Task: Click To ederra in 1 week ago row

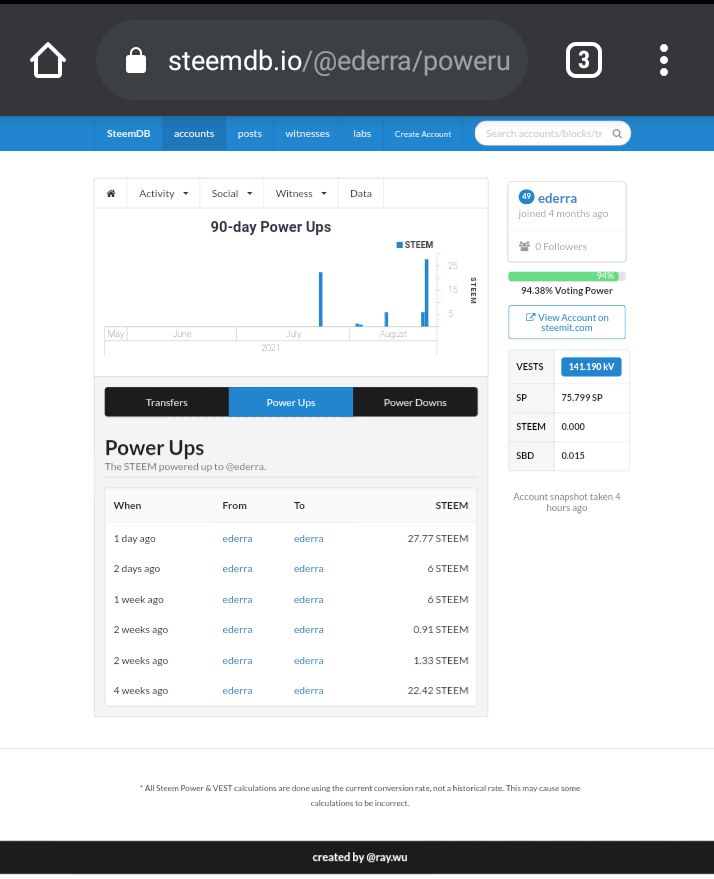Action: click(309, 599)
